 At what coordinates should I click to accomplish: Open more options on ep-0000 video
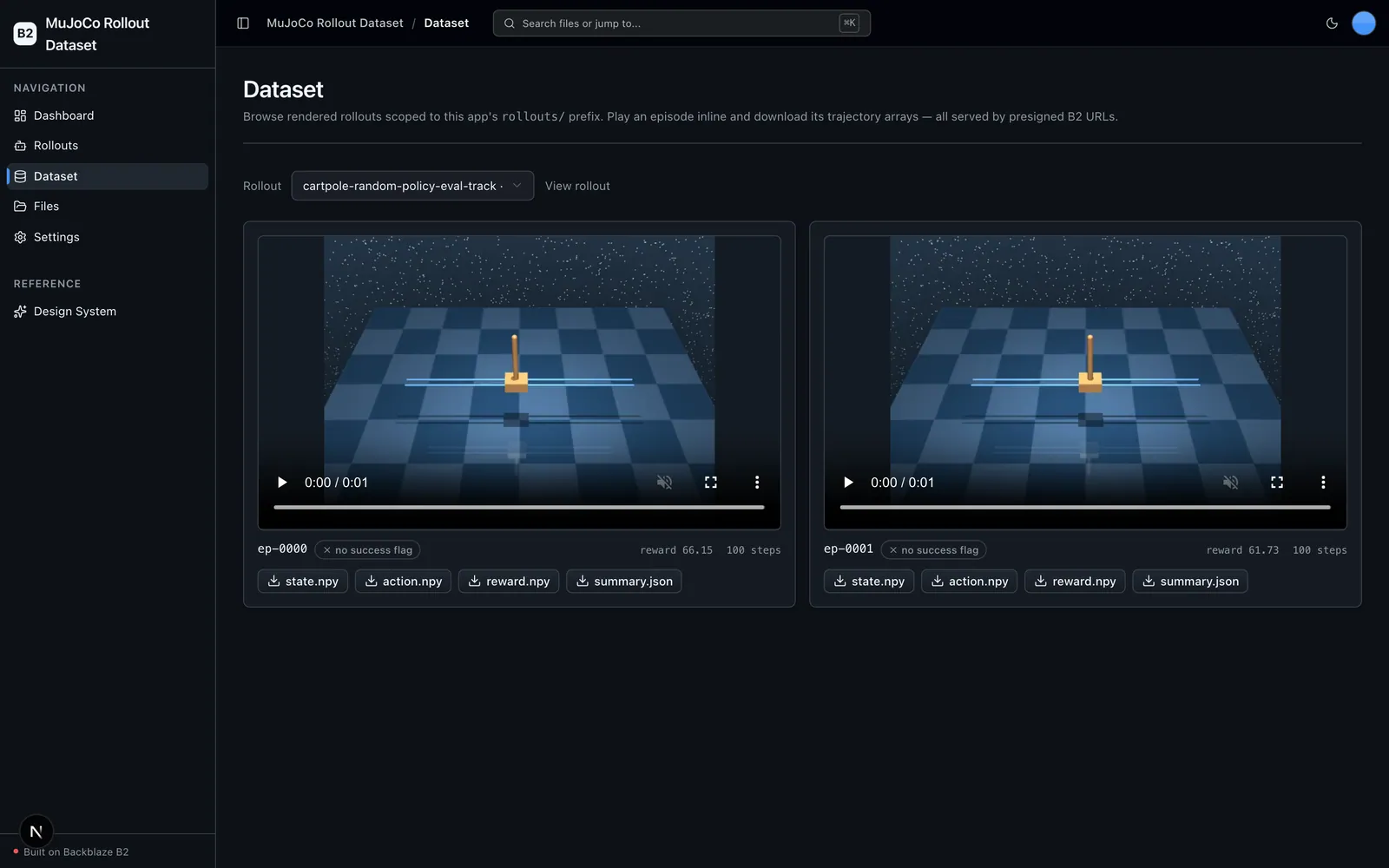(757, 483)
